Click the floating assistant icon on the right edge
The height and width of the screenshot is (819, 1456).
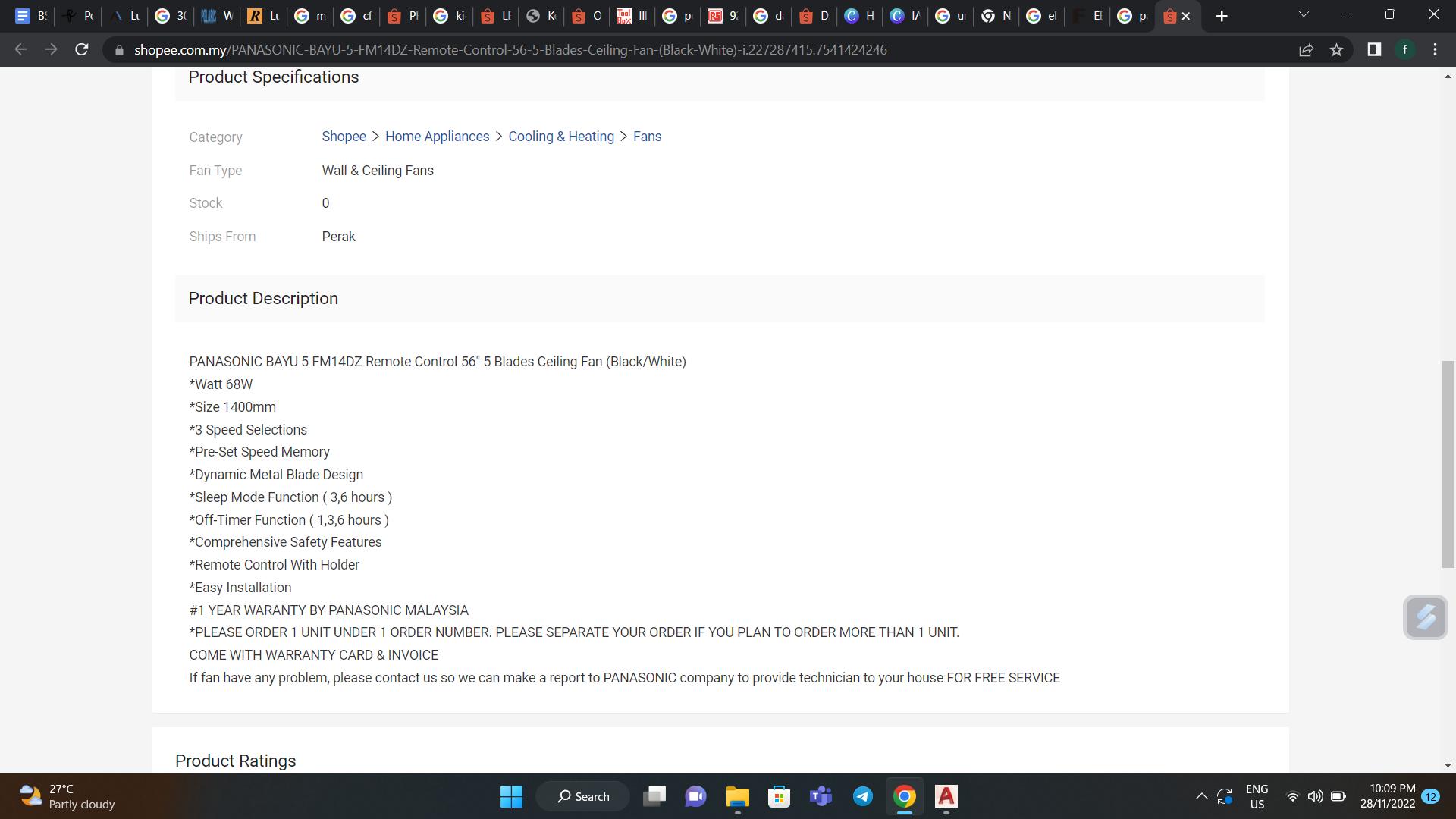click(1425, 617)
